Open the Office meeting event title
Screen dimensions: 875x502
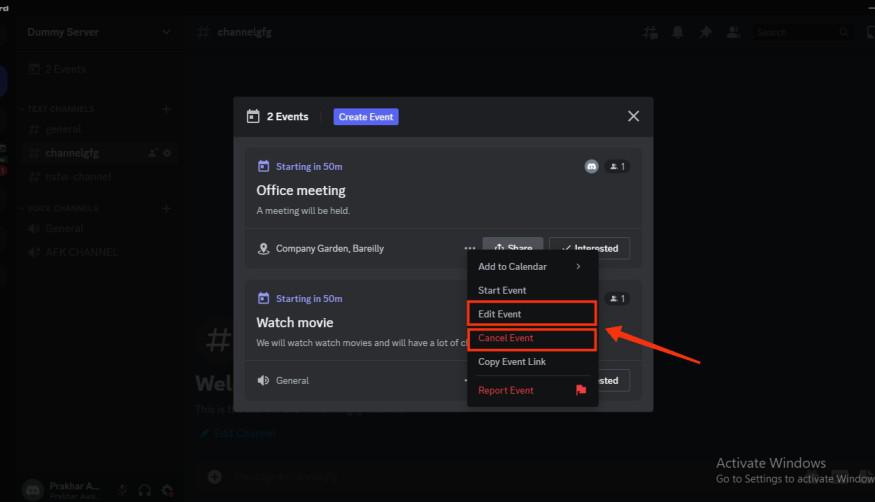[x=301, y=191]
